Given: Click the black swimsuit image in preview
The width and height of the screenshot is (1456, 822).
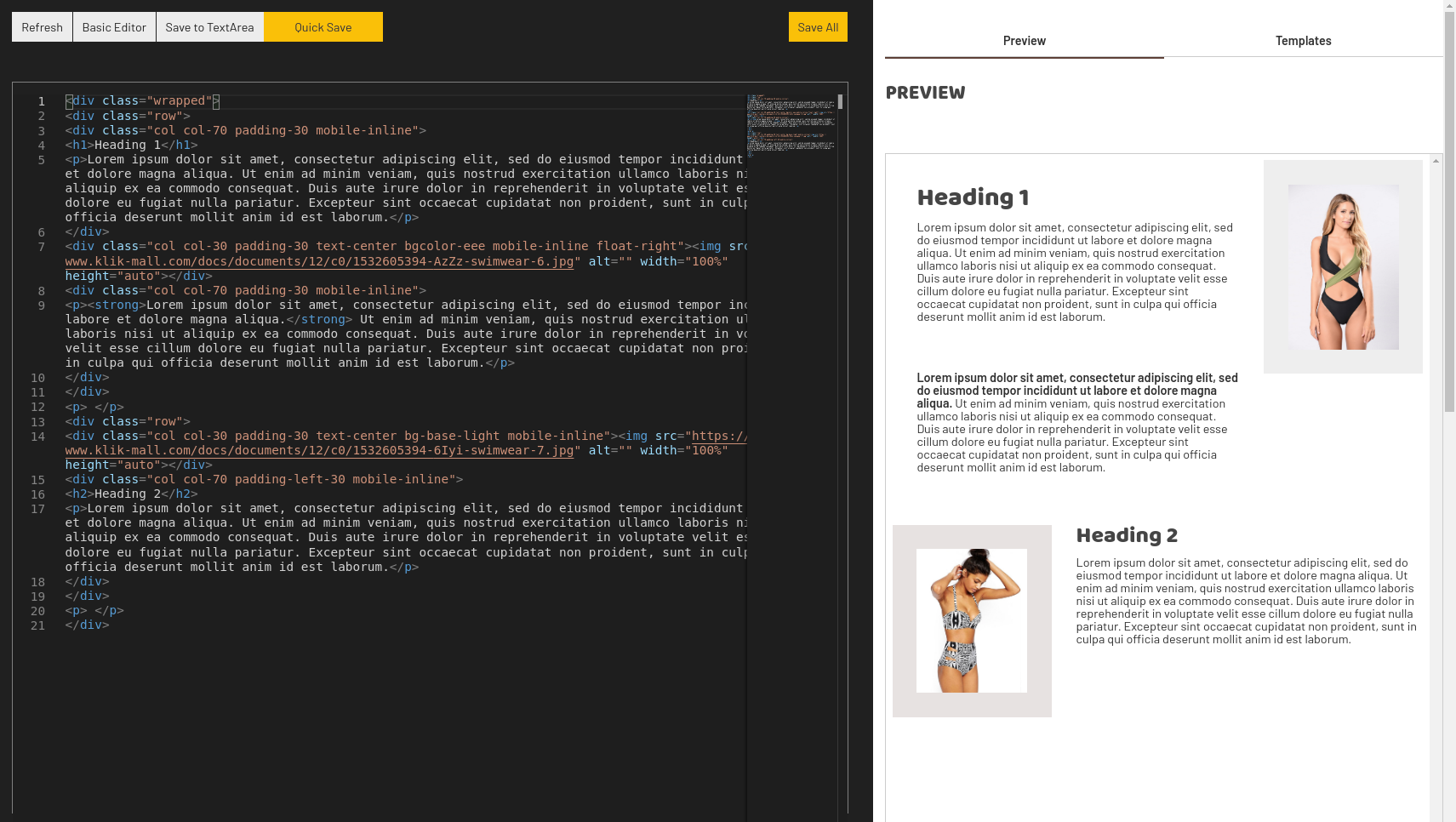Looking at the screenshot, I should click(x=1343, y=267).
